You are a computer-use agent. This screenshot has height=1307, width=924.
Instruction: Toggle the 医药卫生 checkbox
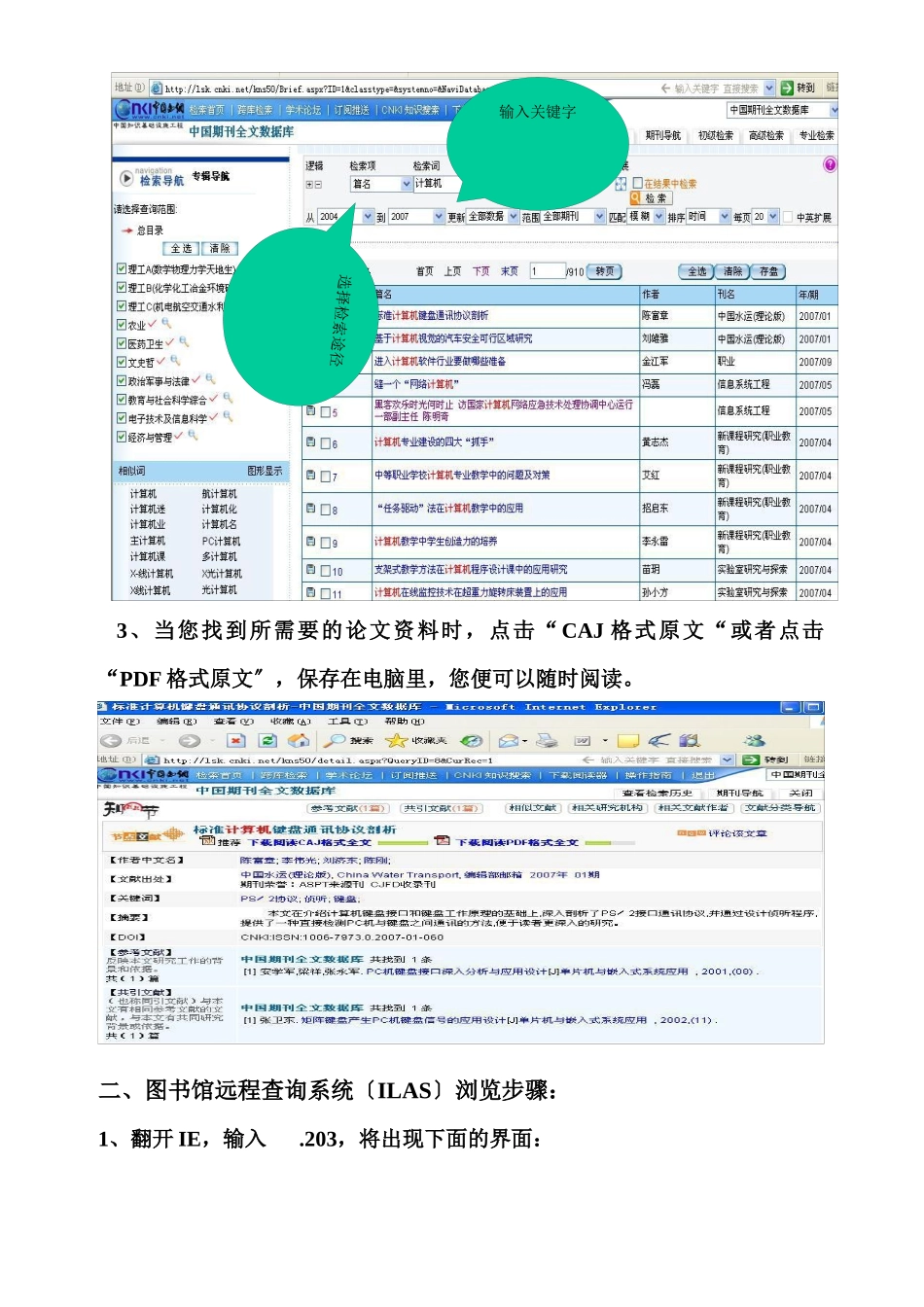pyautogui.click(x=122, y=343)
